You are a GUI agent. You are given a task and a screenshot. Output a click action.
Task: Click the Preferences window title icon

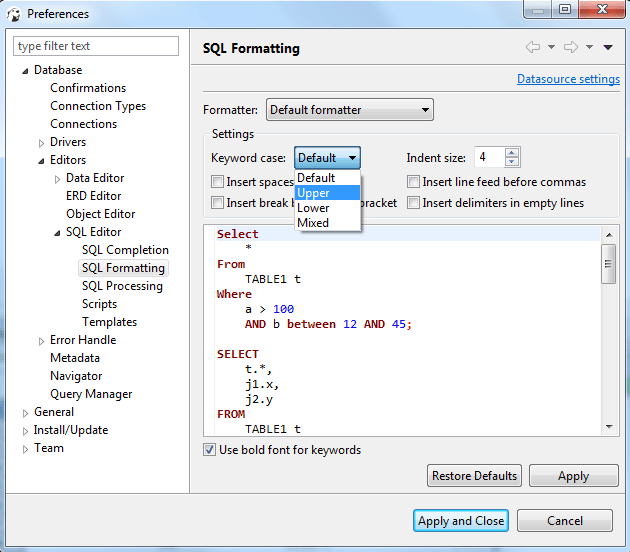click(x=13, y=14)
